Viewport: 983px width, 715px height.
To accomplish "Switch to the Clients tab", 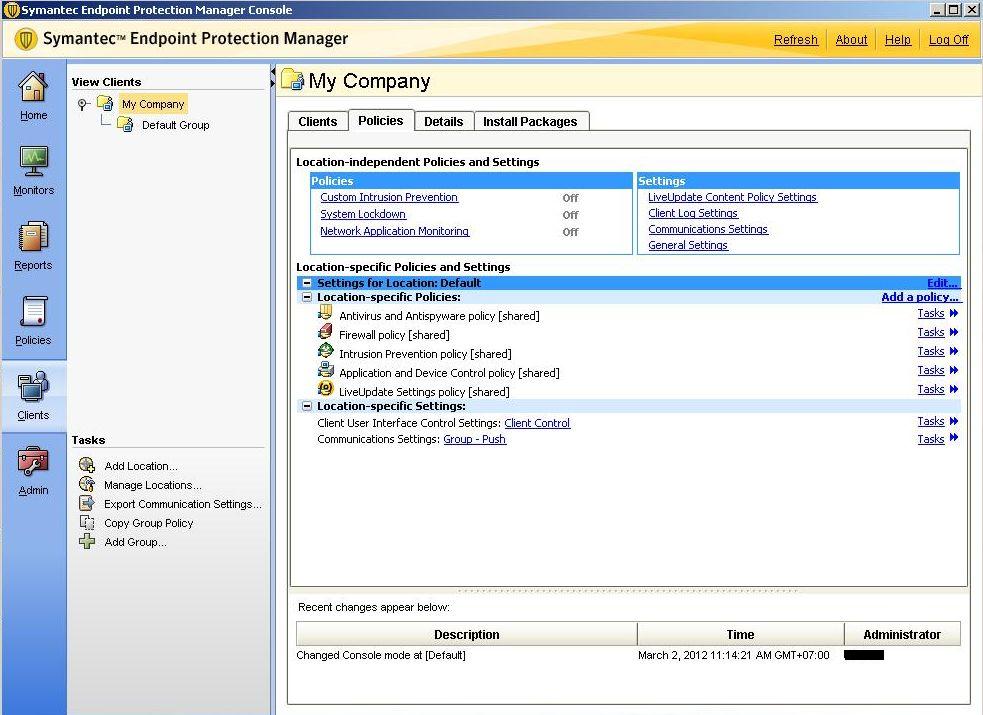I will [318, 122].
